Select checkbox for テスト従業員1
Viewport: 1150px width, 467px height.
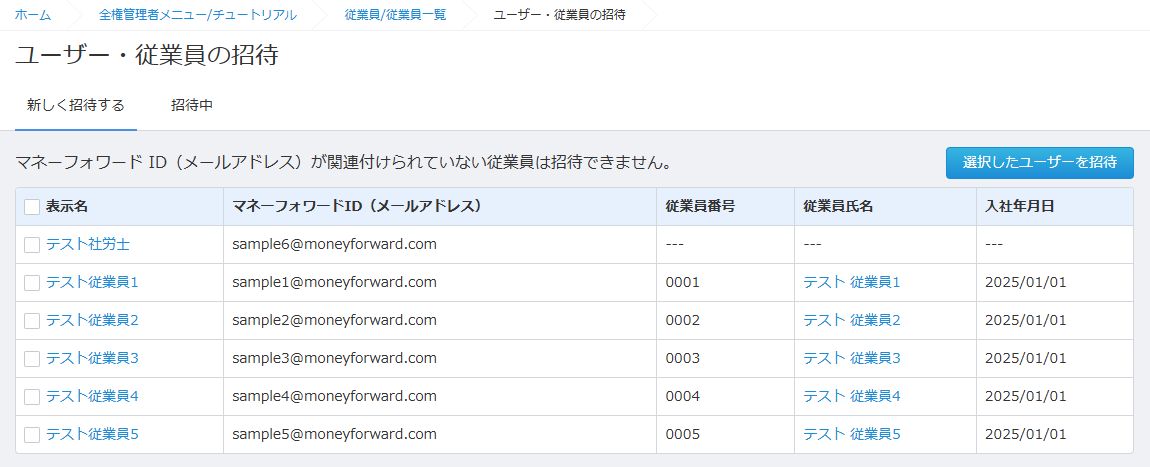(32, 283)
